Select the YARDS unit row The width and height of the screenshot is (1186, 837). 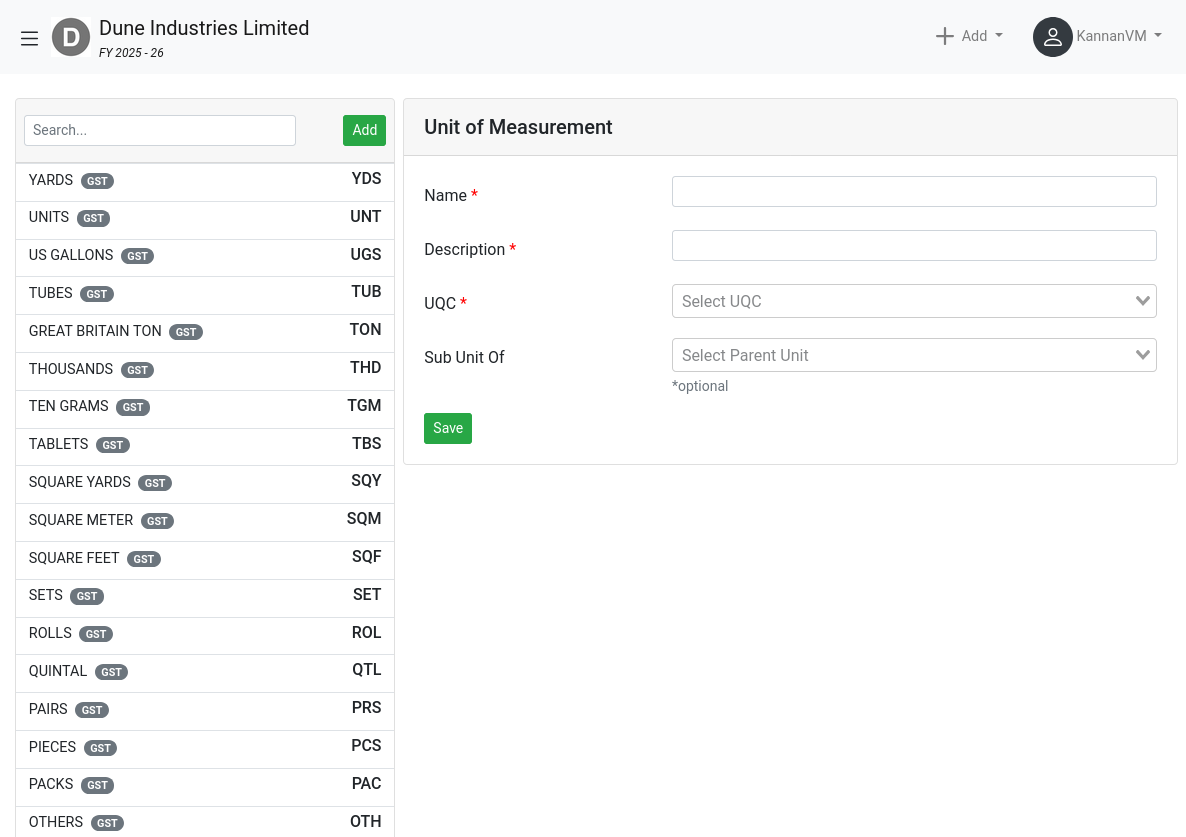(205, 182)
